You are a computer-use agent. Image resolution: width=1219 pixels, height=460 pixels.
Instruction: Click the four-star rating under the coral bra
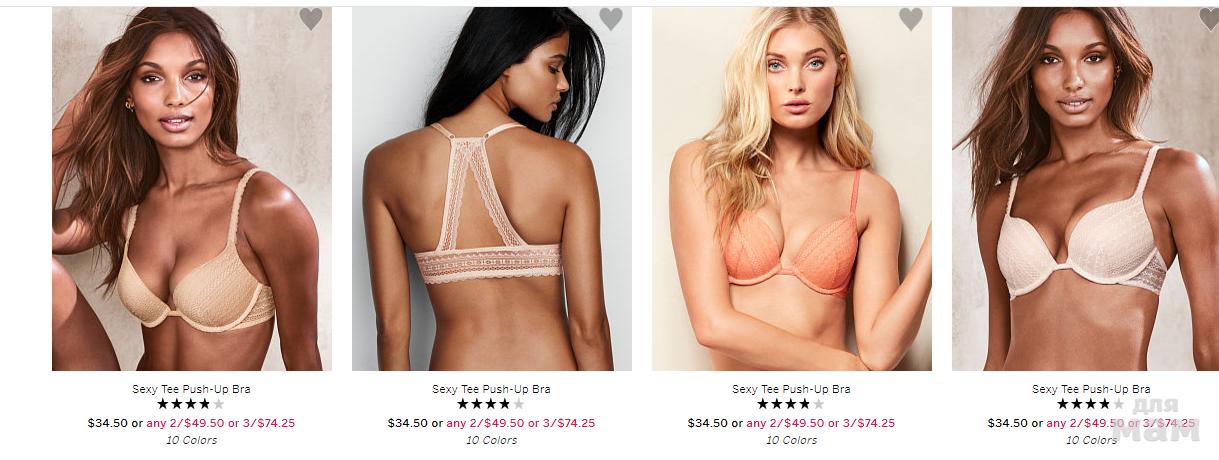coord(791,404)
